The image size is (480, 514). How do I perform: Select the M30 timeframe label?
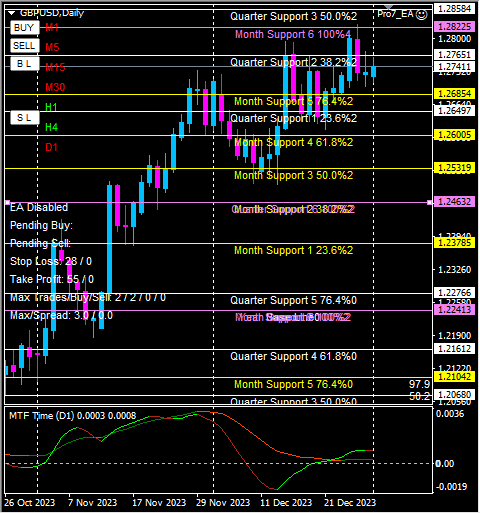click(x=55, y=87)
